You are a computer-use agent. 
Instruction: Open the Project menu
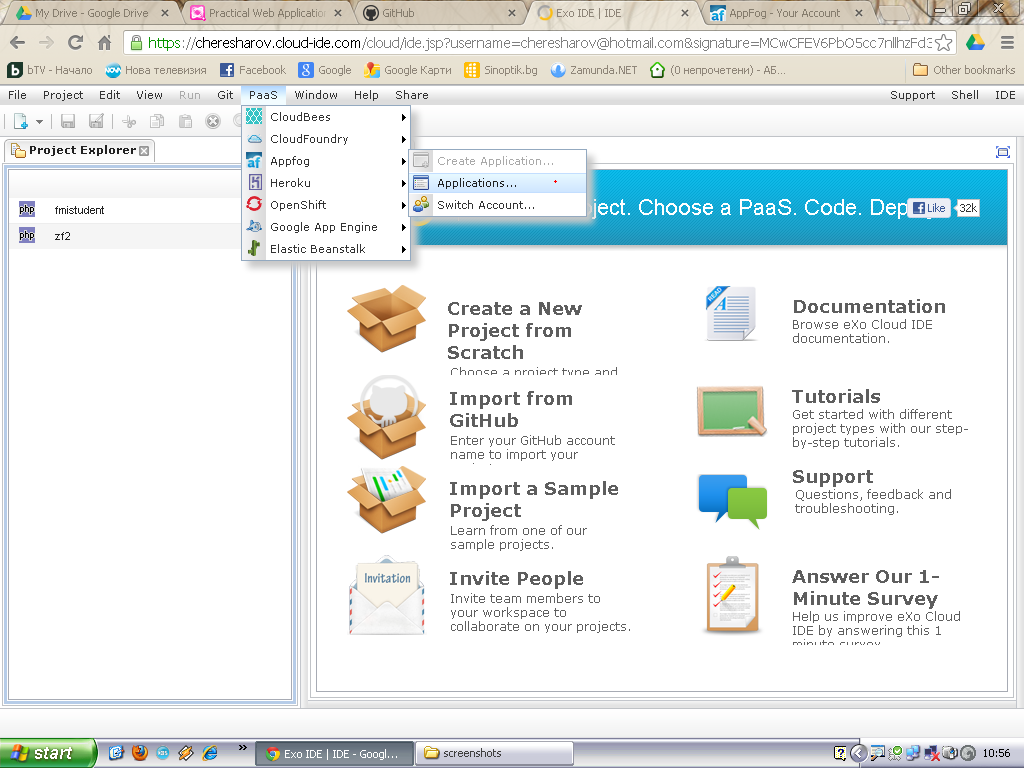[x=63, y=95]
